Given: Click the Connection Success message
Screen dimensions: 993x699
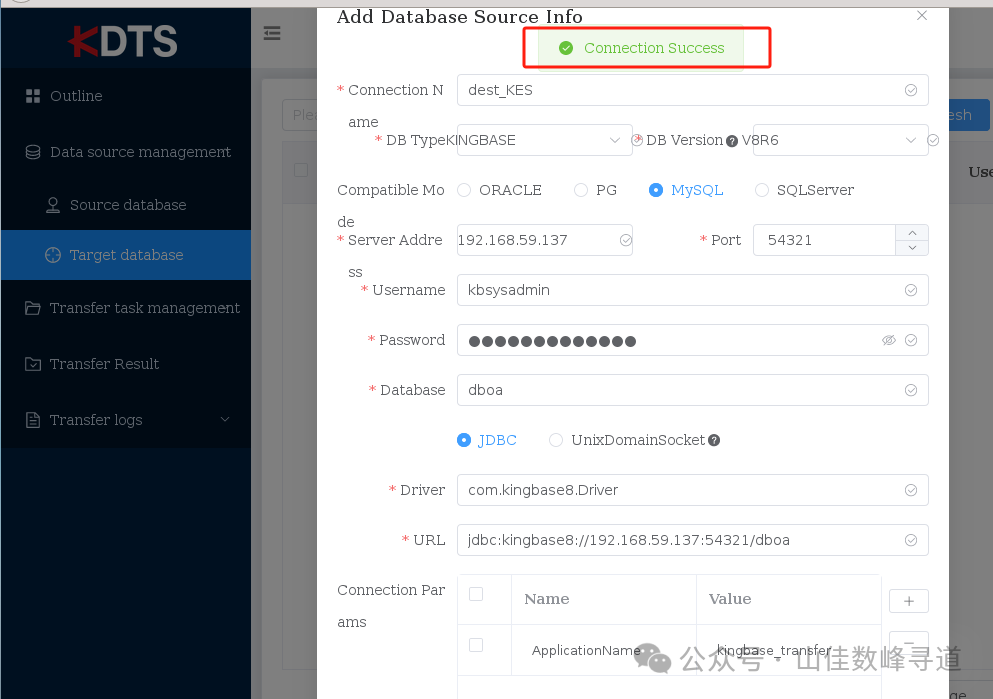Looking at the screenshot, I should tap(641, 48).
